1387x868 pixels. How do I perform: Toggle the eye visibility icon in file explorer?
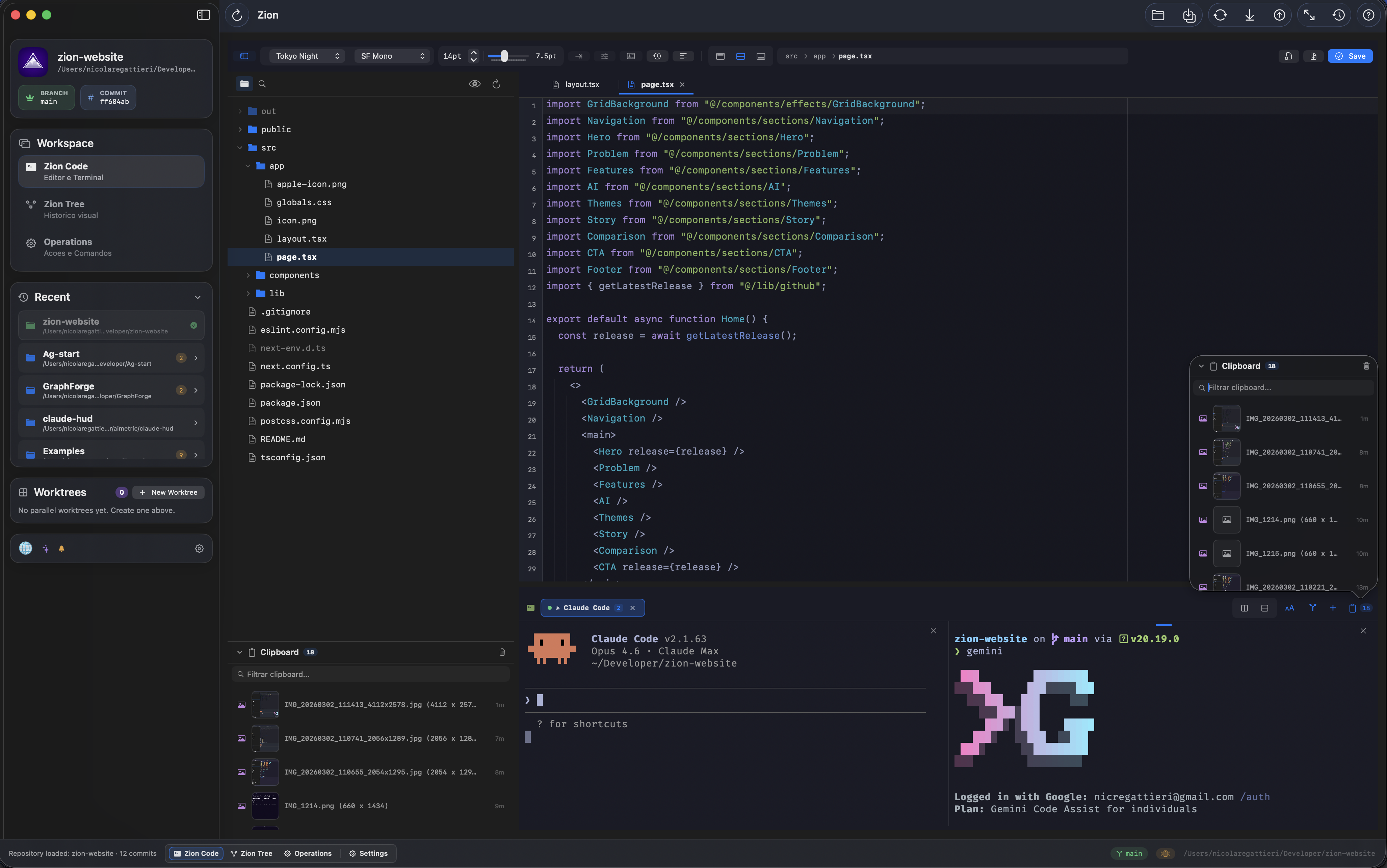474,84
